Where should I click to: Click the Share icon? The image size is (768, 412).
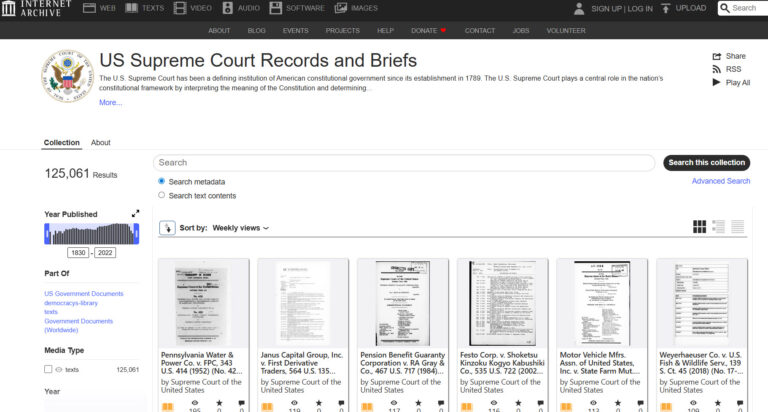[x=717, y=56]
